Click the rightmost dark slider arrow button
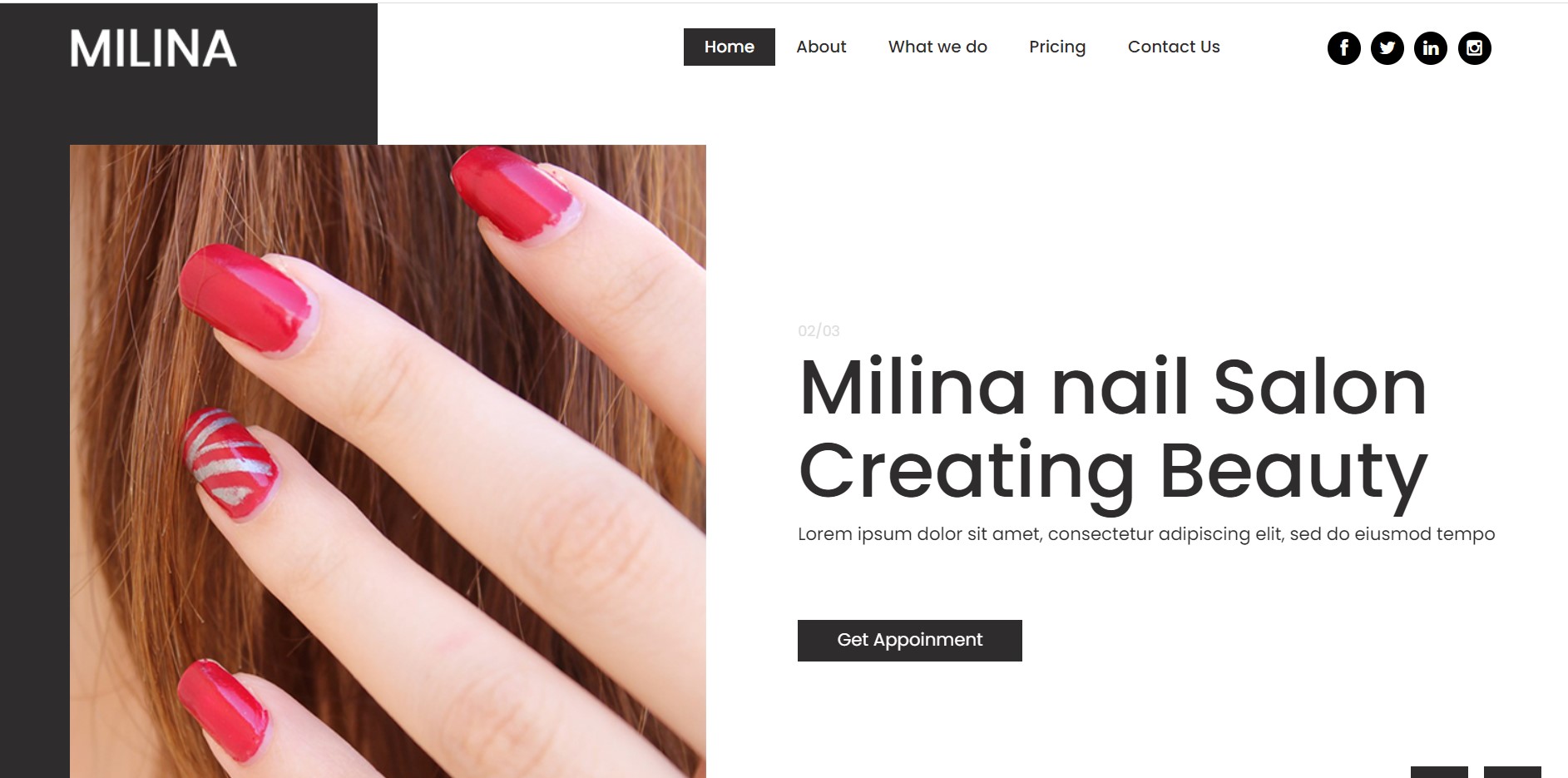This screenshot has height=778, width=1568. coord(1512,772)
